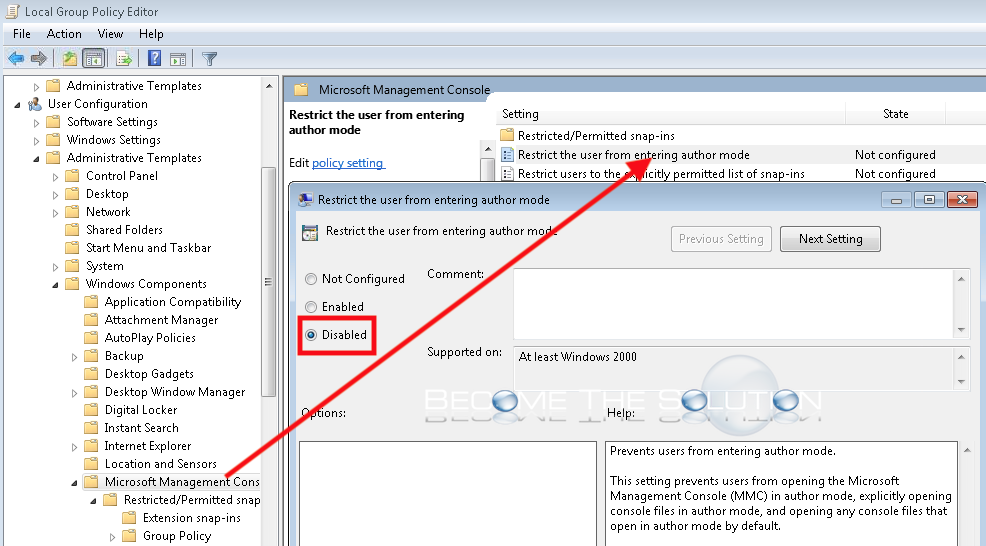Expand the Software Settings node
Screen dimensions: 986x546
(36, 123)
